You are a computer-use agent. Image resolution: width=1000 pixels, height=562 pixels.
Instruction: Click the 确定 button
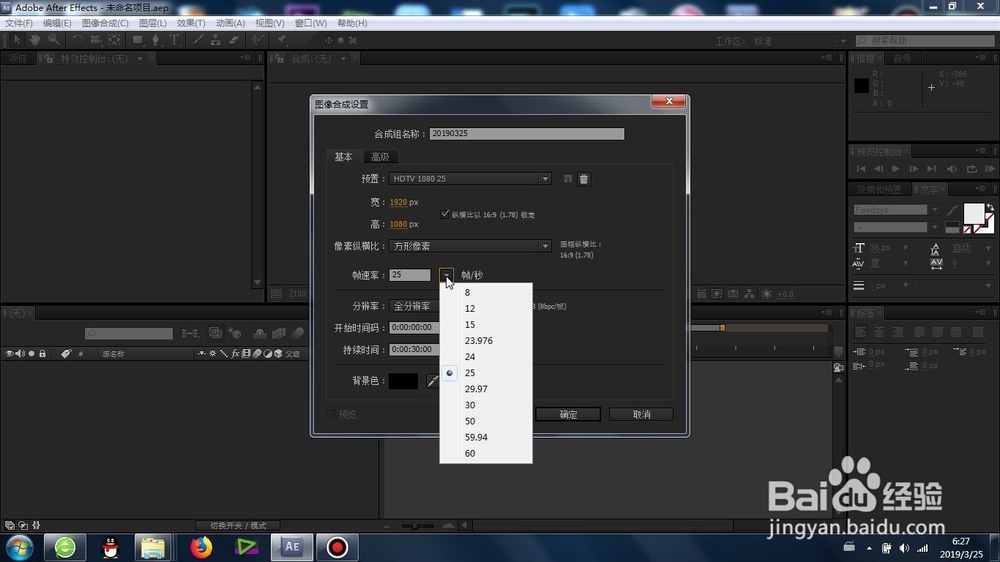[x=568, y=415]
